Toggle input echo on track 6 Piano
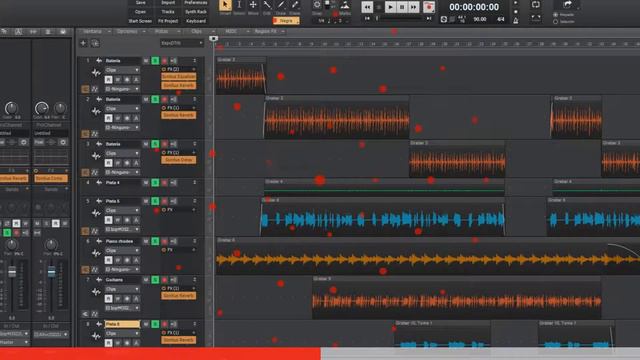Screen dimensions: 640x360 [x=174, y=241]
